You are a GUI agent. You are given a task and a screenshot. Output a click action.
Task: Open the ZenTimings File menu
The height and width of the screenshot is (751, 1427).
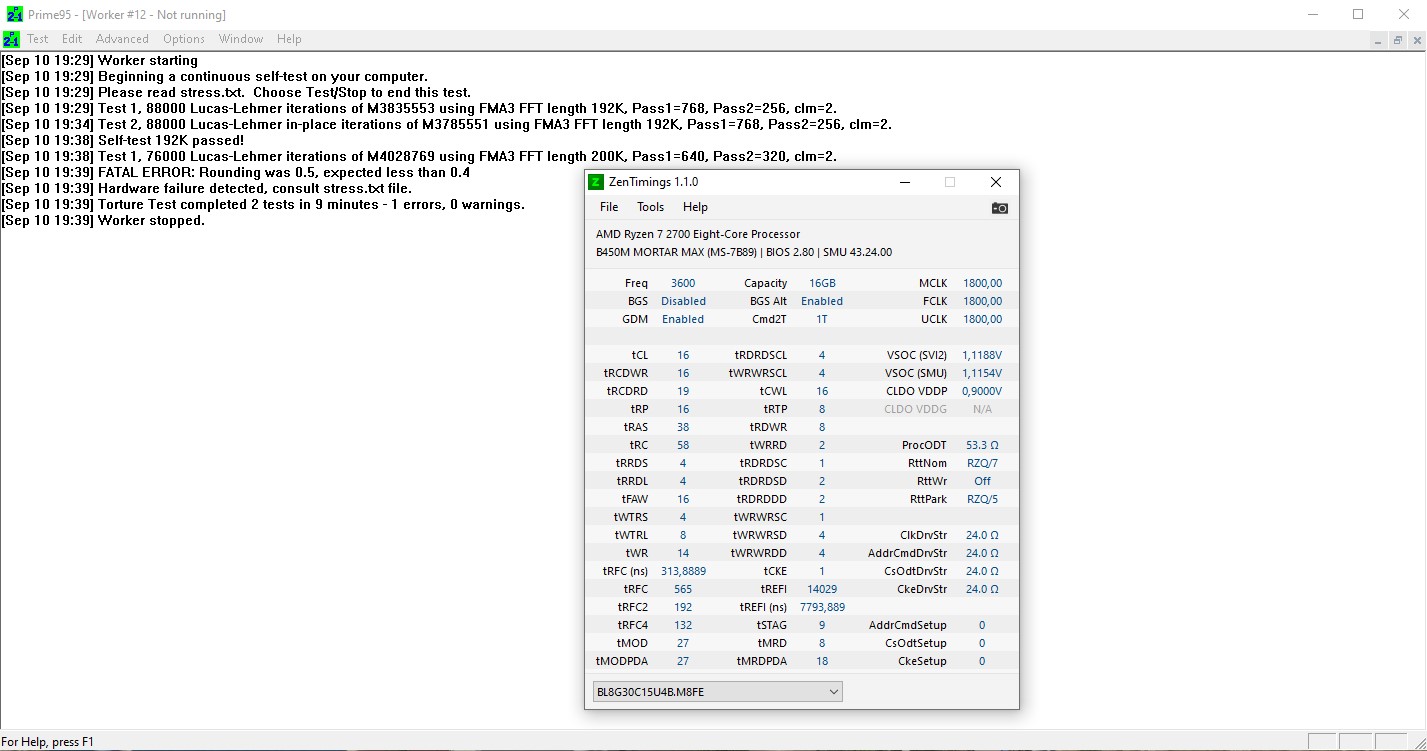[609, 207]
